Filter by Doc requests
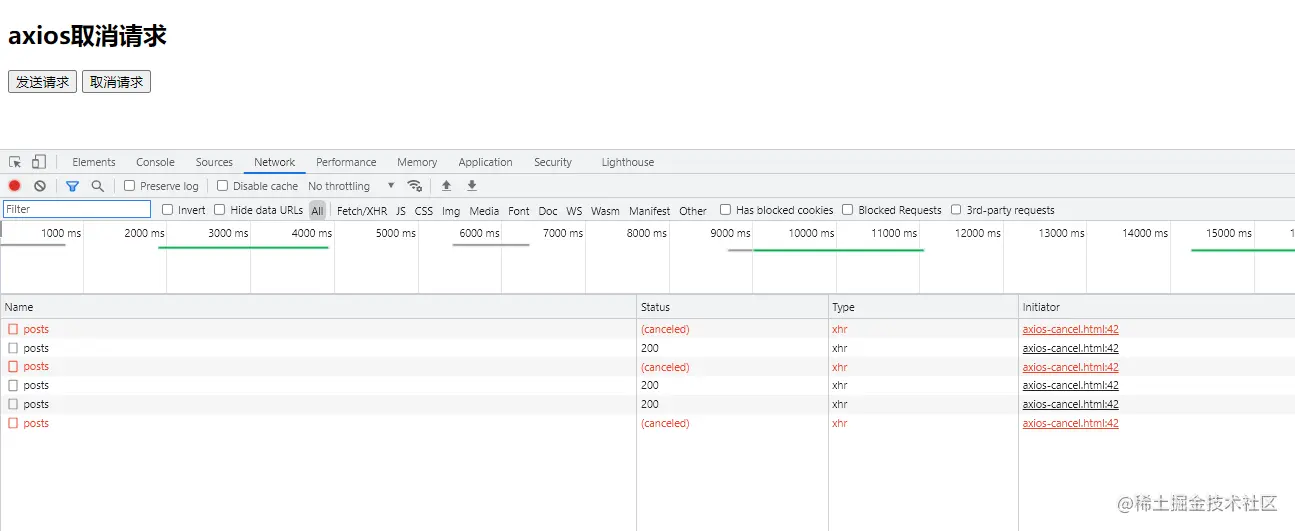The image size is (1295, 531). coord(548,211)
